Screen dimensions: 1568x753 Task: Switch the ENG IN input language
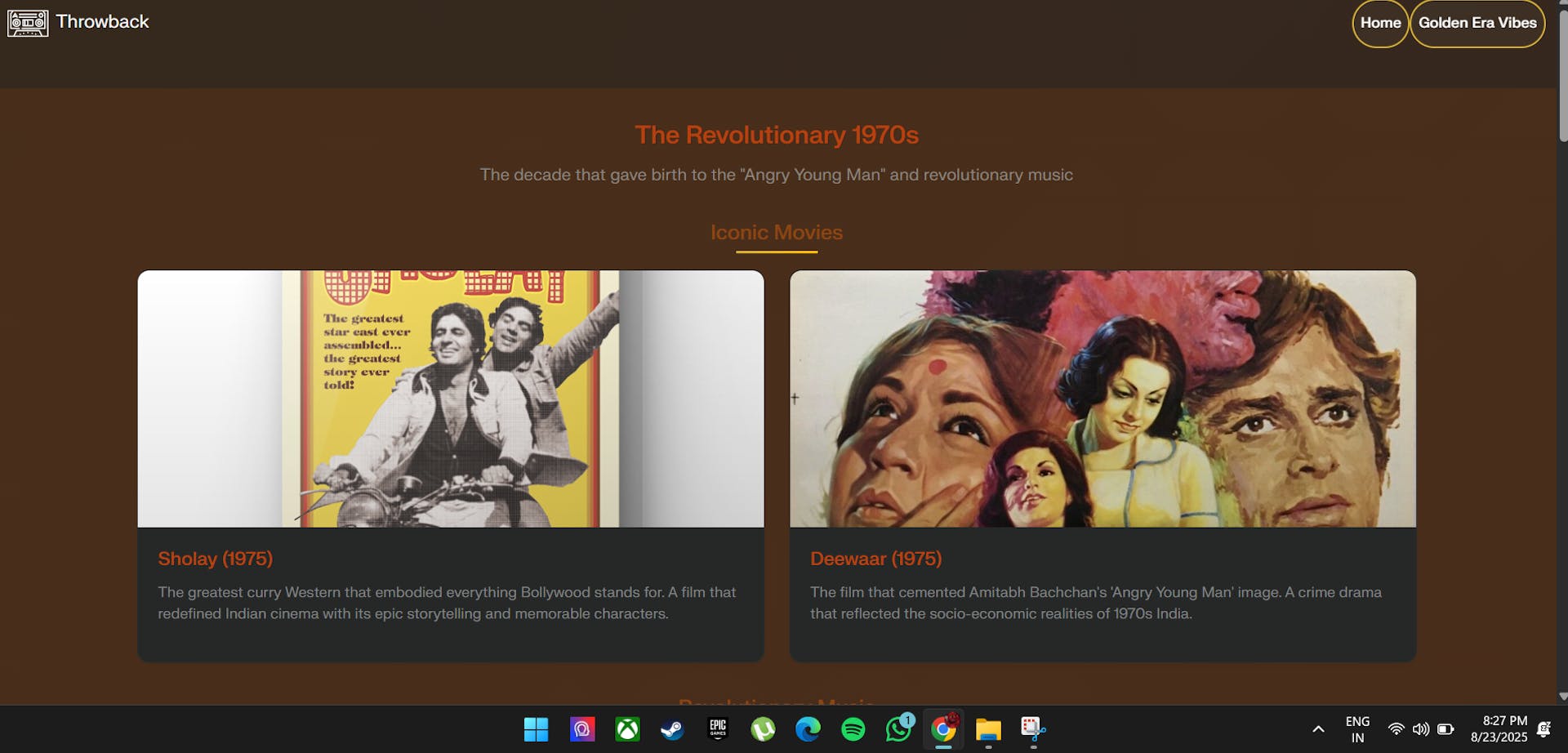[x=1357, y=729]
